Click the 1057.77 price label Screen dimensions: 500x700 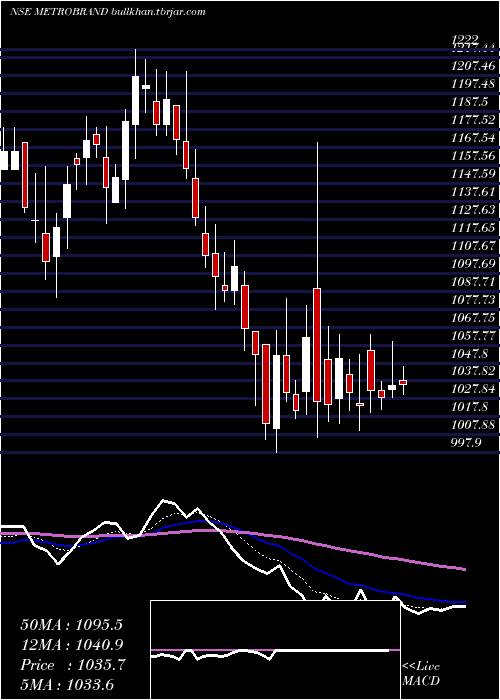click(x=474, y=335)
